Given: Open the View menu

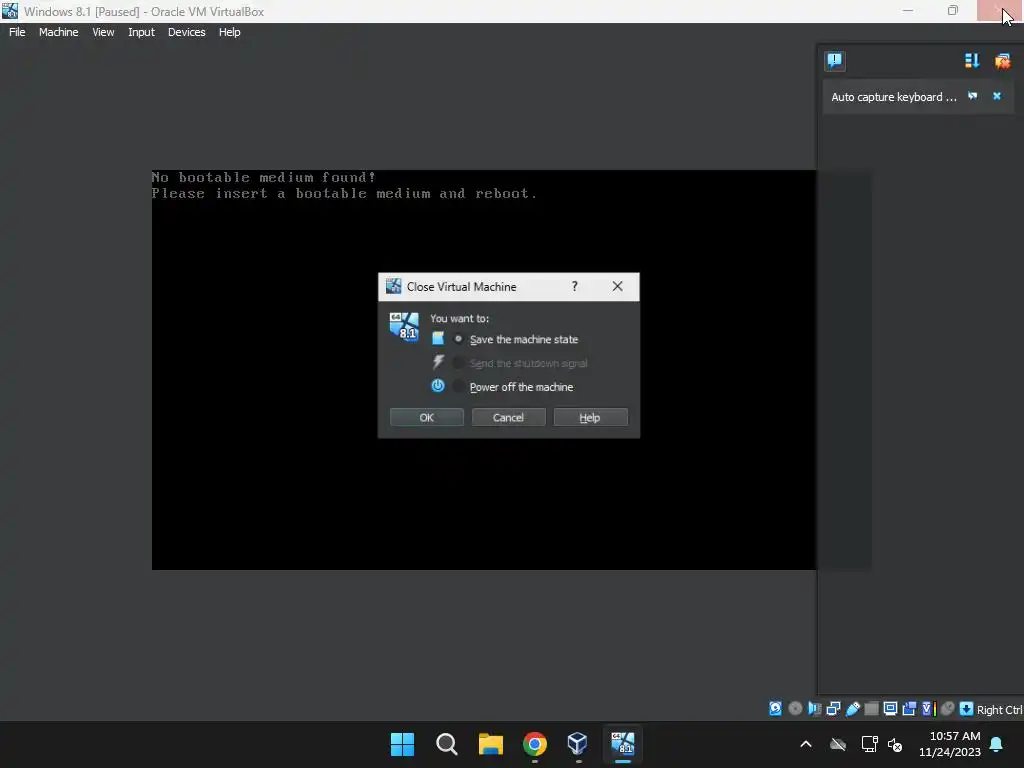Looking at the screenshot, I should pos(103,32).
